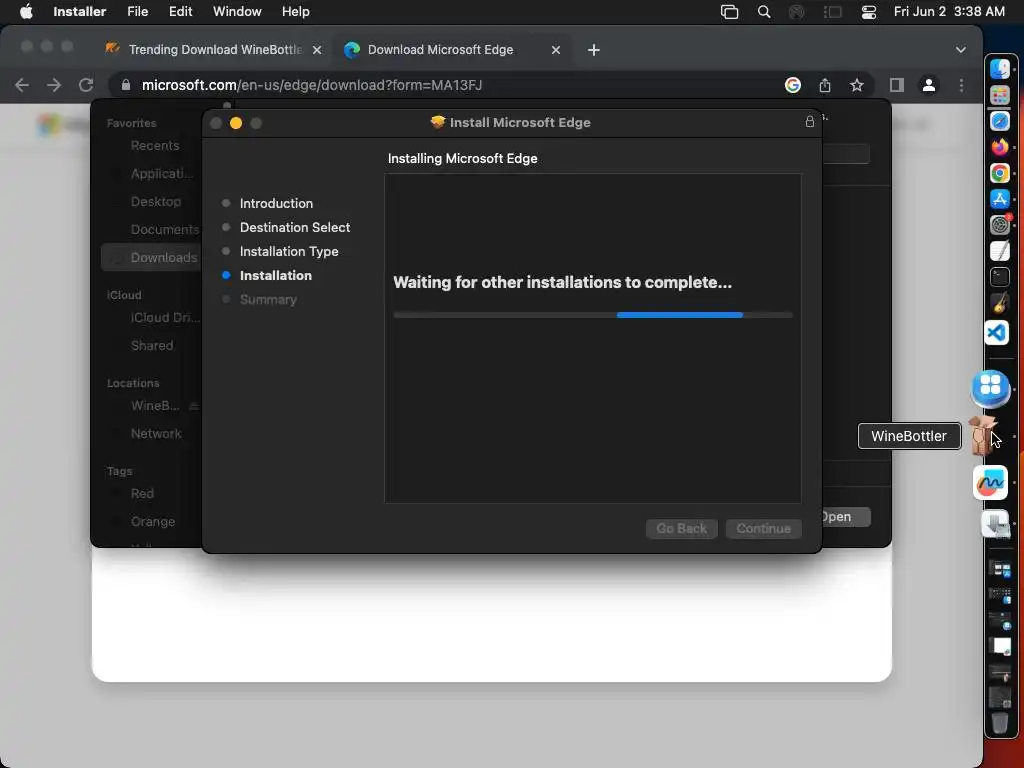Select the Installation Type step
Screen dimensions: 1024x768
[289, 251]
